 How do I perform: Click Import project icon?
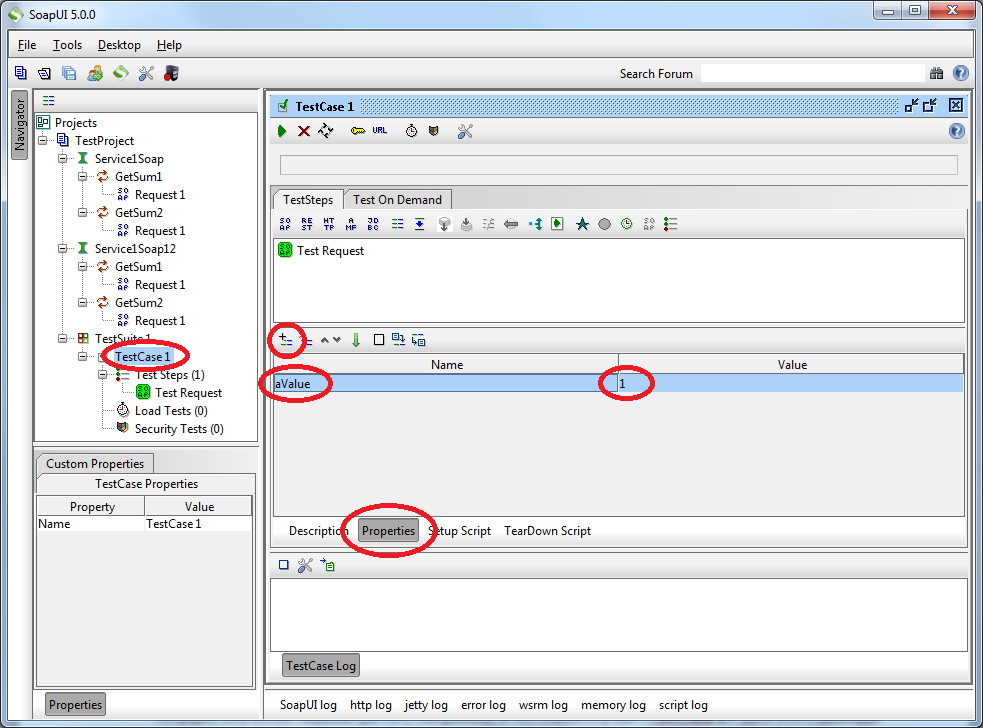tap(44, 73)
